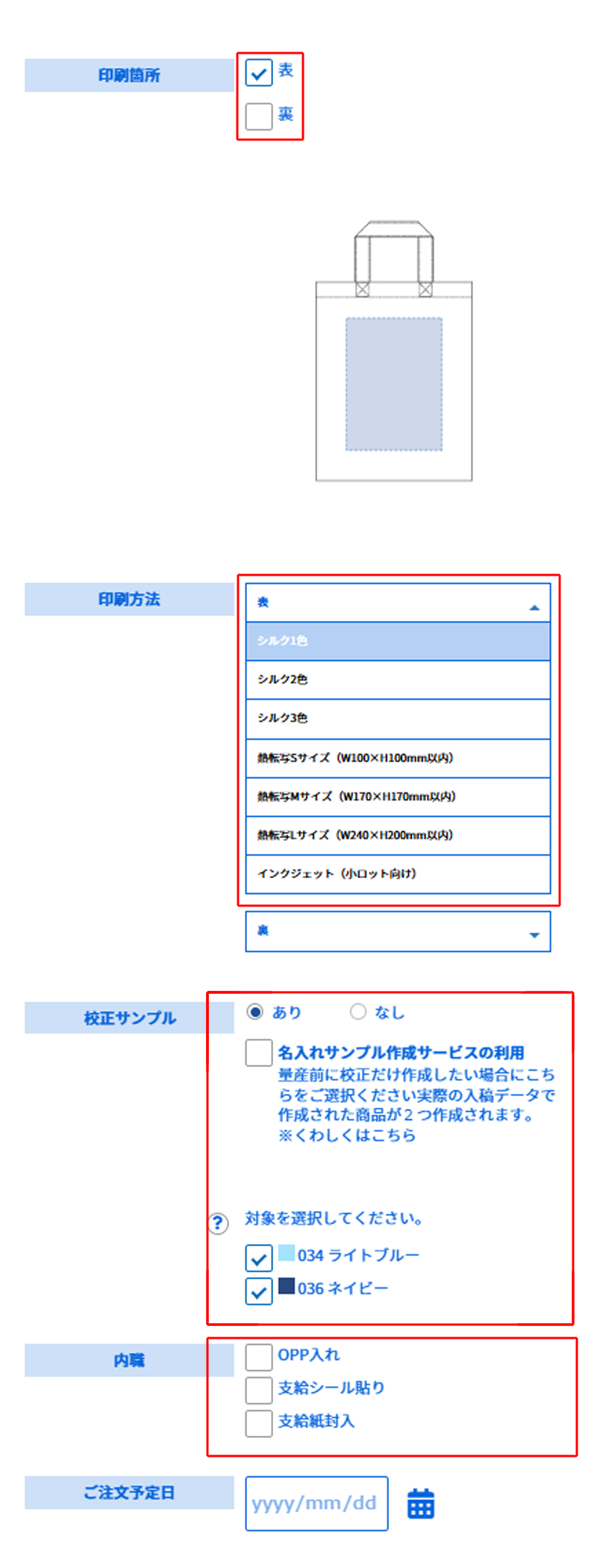Open the ※くわしくはこちら link
Viewport: 597px width, 1568px height.
click(347, 1135)
